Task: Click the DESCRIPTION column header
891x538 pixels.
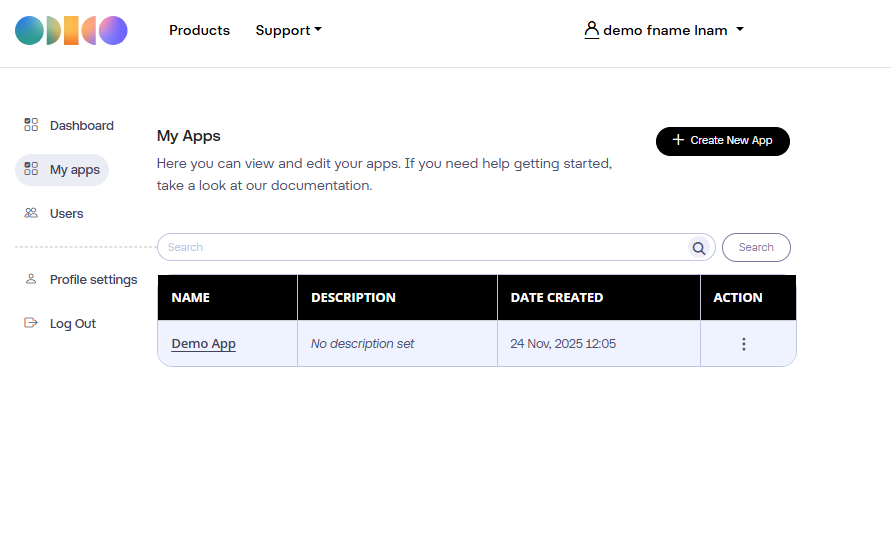Action: 353,298
